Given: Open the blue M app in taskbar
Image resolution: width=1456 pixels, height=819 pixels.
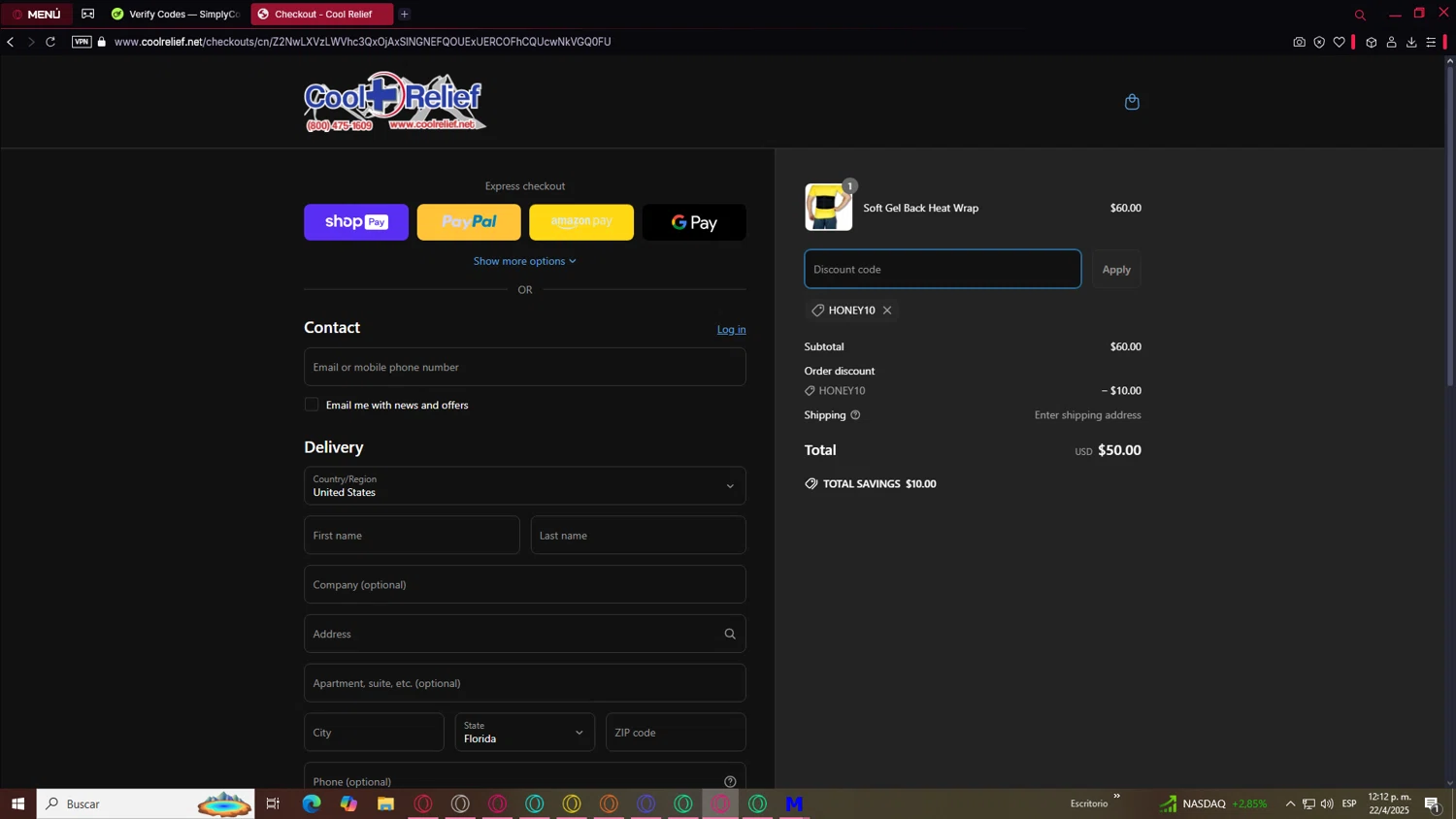Looking at the screenshot, I should pos(794,803).
